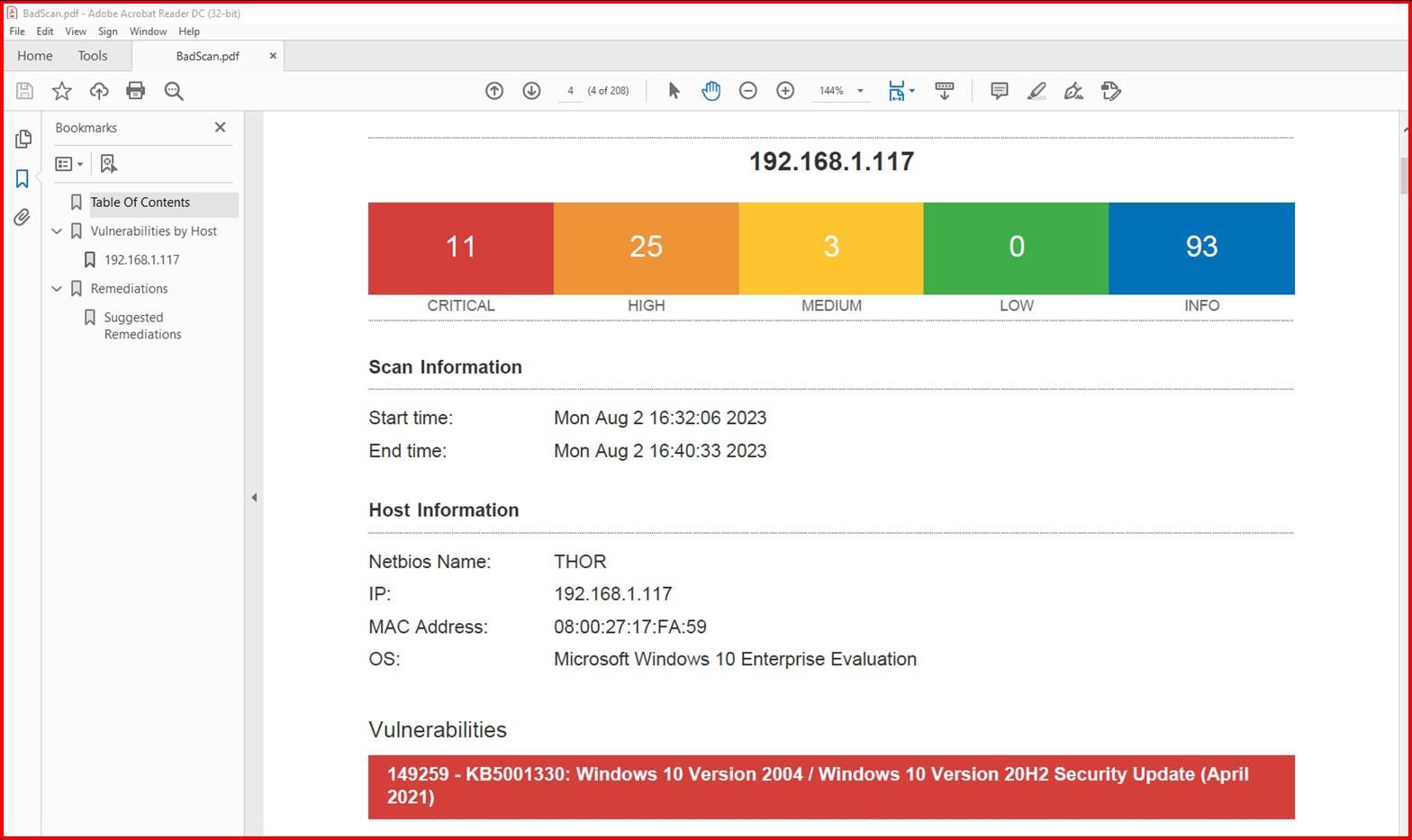This screenshot has height=840, width=1412.
Task: Click start time Mon Aug 2 16:32:06
Action: (660, 418)
